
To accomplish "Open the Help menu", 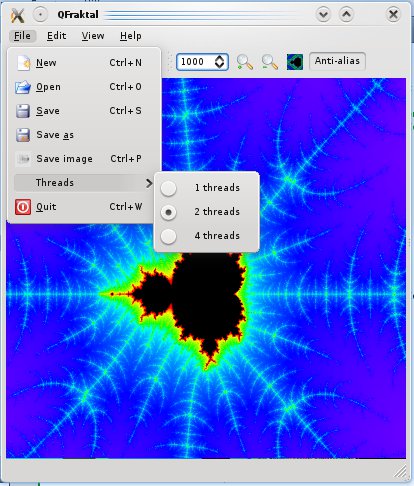I will point(131,36).
